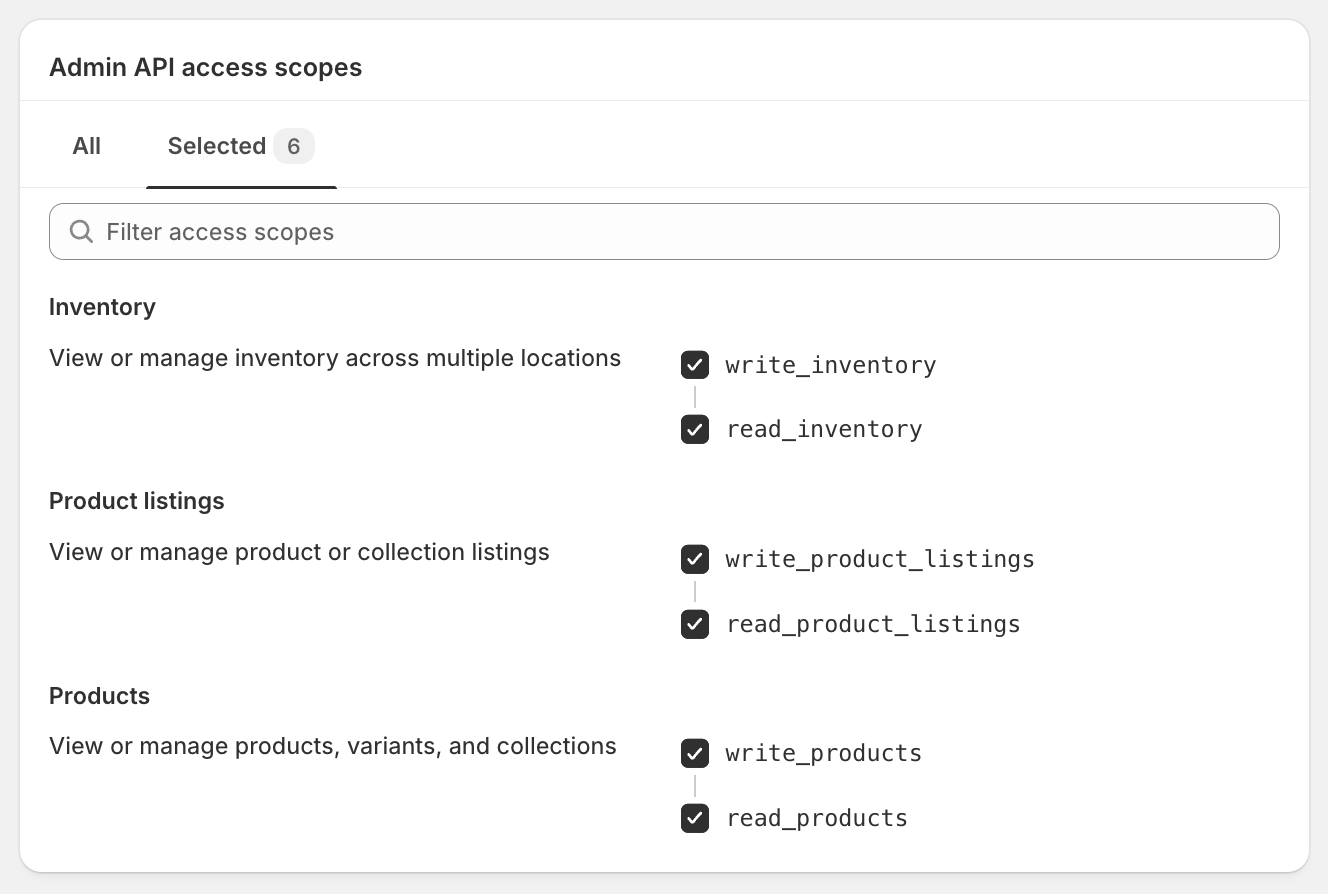Click the Inventory section heading
1328x894 pixels.
tap(102, 307)
